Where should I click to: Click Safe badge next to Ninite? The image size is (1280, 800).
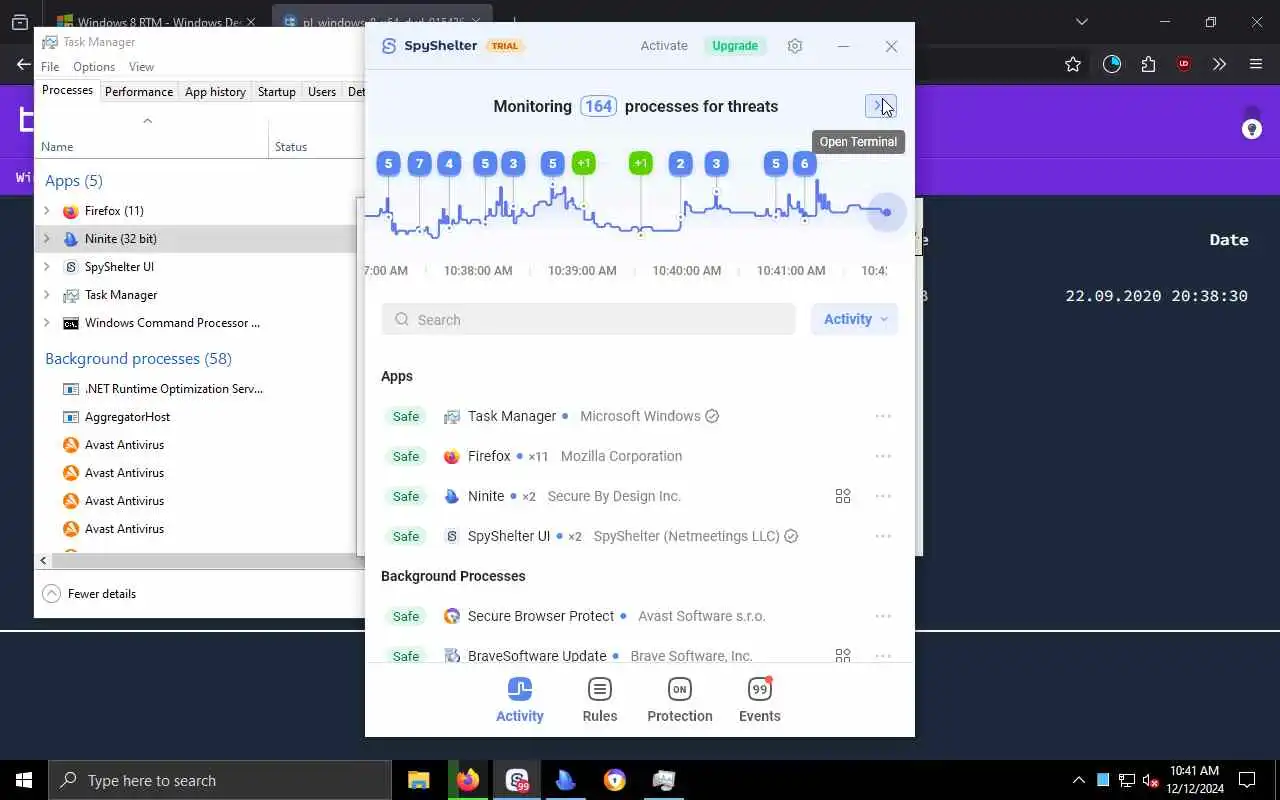click(406, 496)
